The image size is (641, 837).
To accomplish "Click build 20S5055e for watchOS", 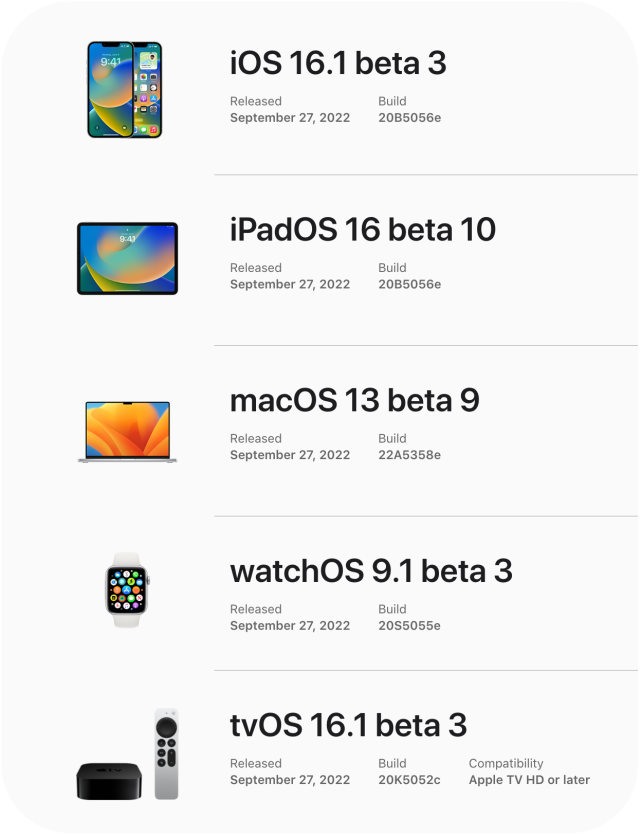I will pos(409,625).
